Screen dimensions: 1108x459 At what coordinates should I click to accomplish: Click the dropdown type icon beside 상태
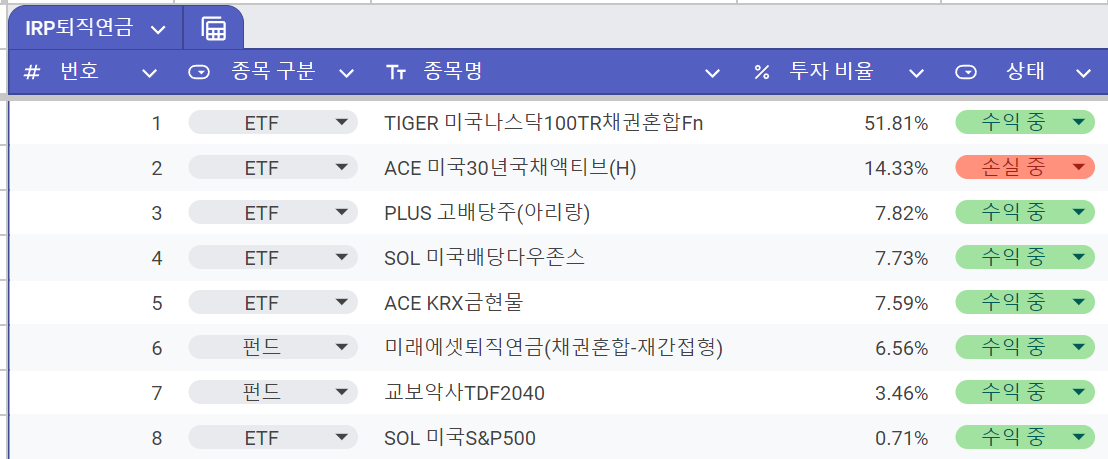coord(966,72)
